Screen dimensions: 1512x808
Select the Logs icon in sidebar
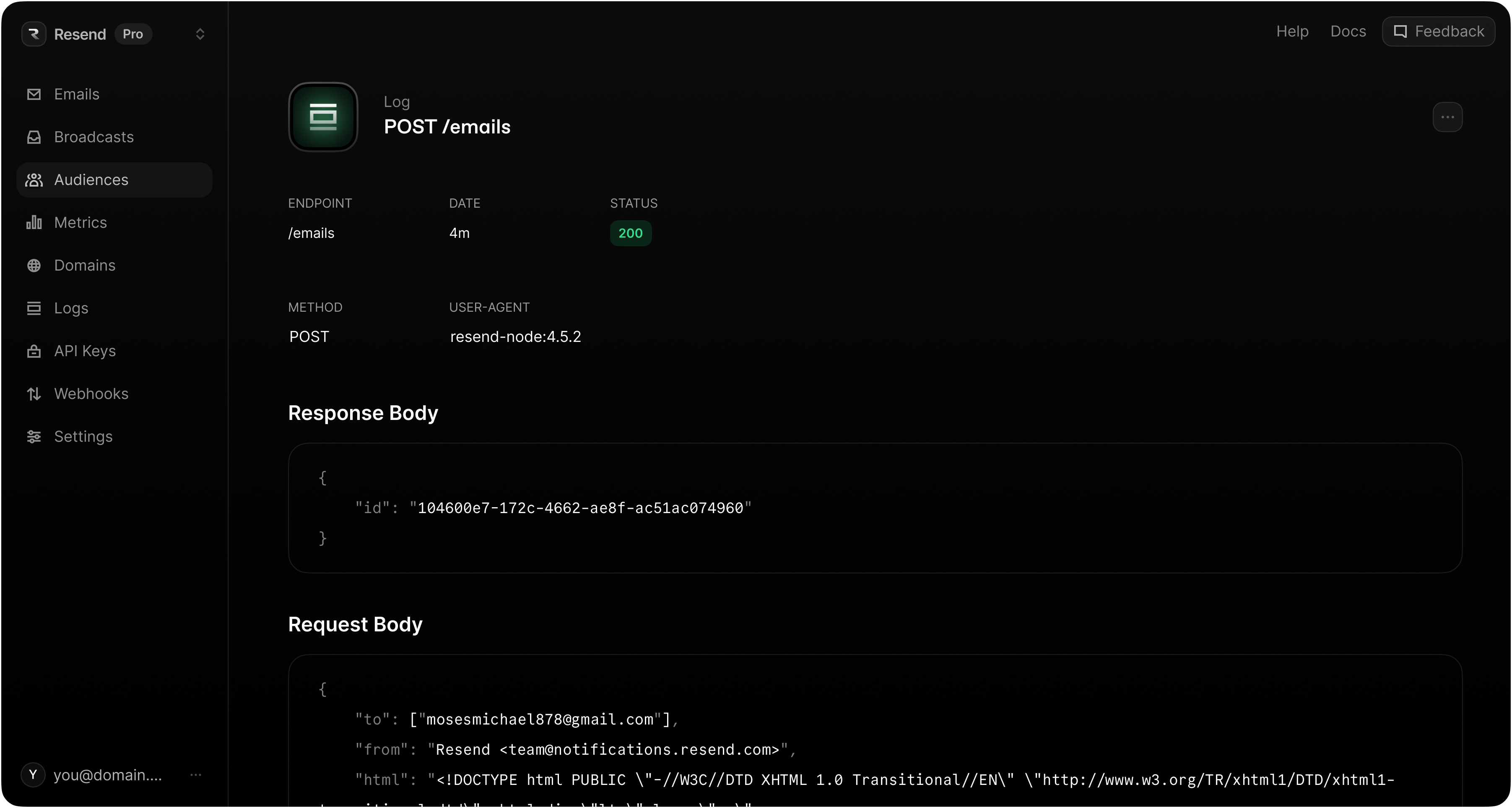tap(34, 308)
